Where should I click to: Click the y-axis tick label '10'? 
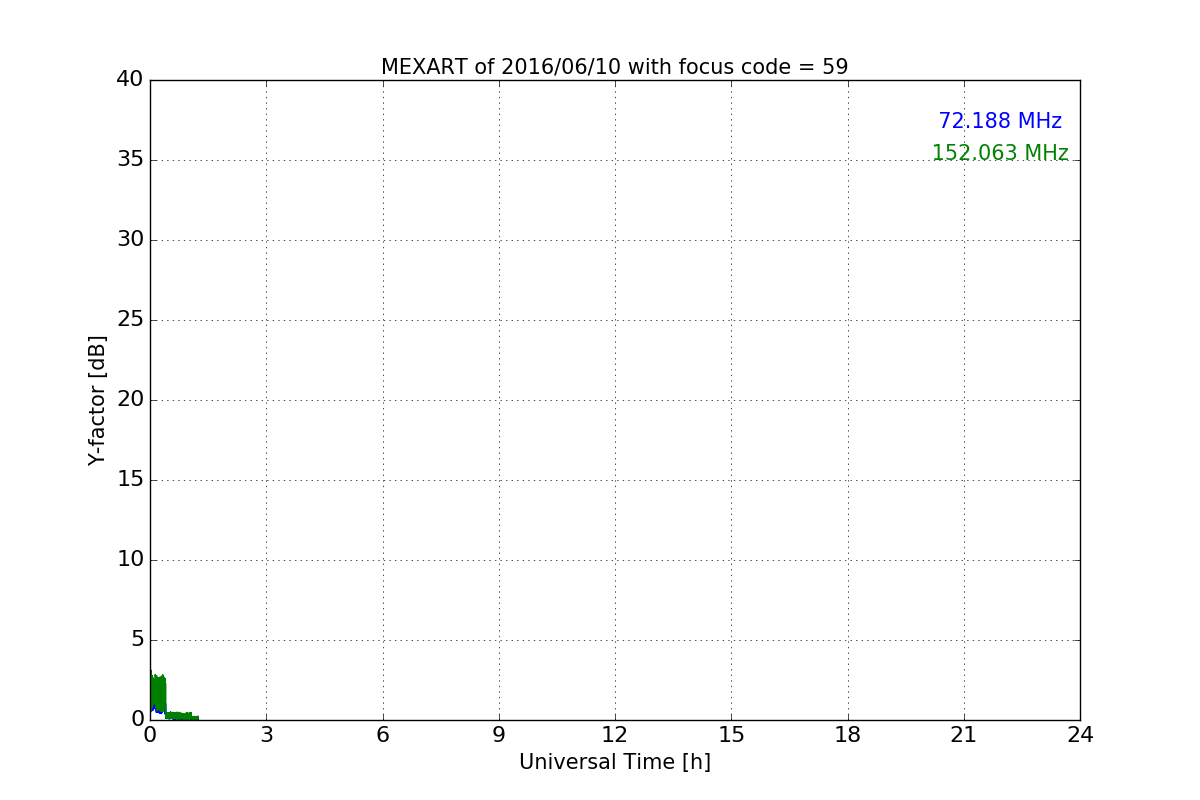[x=130, y=560]
